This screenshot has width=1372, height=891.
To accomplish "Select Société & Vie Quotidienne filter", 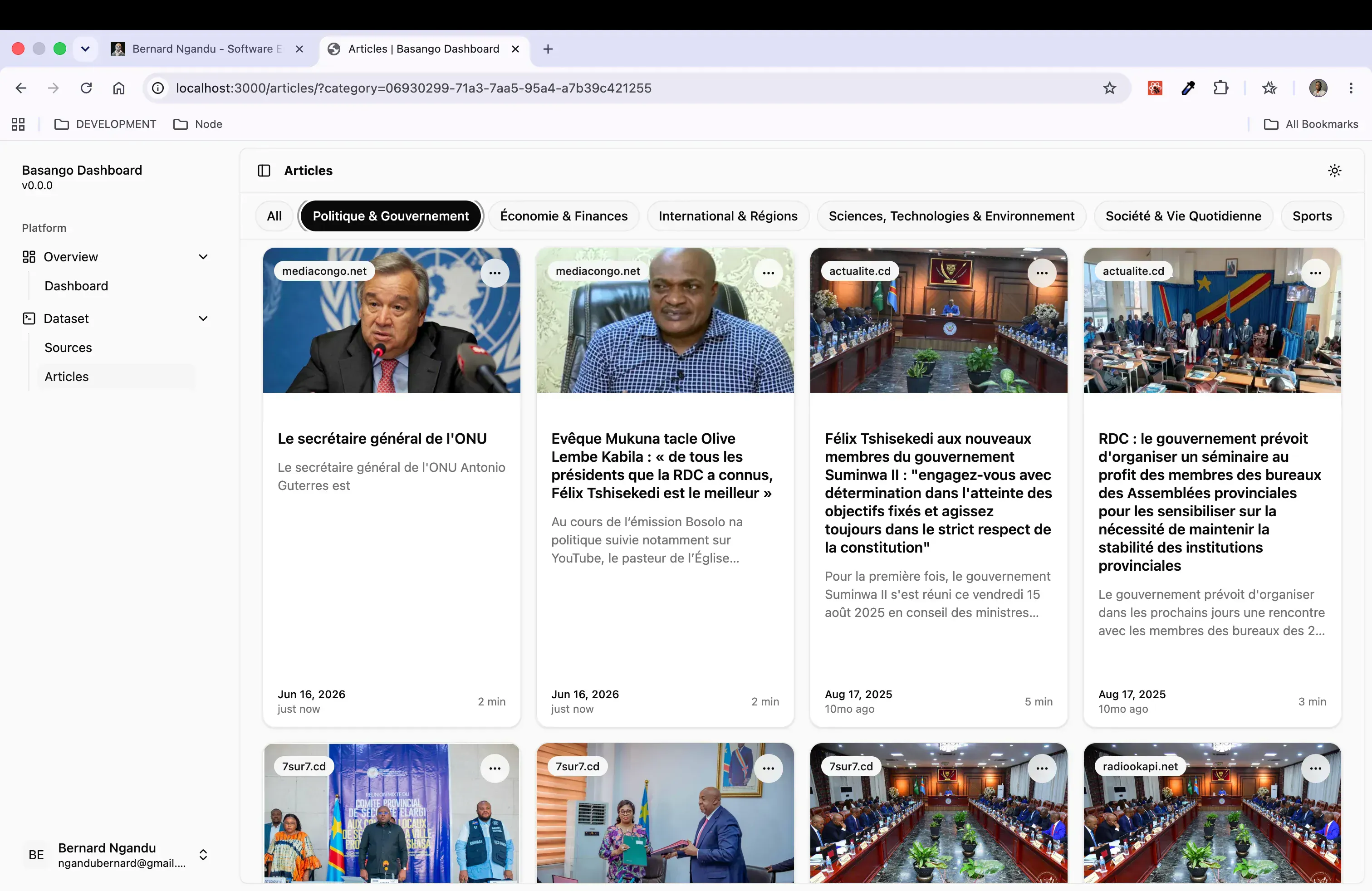I will pos(1183,216).
